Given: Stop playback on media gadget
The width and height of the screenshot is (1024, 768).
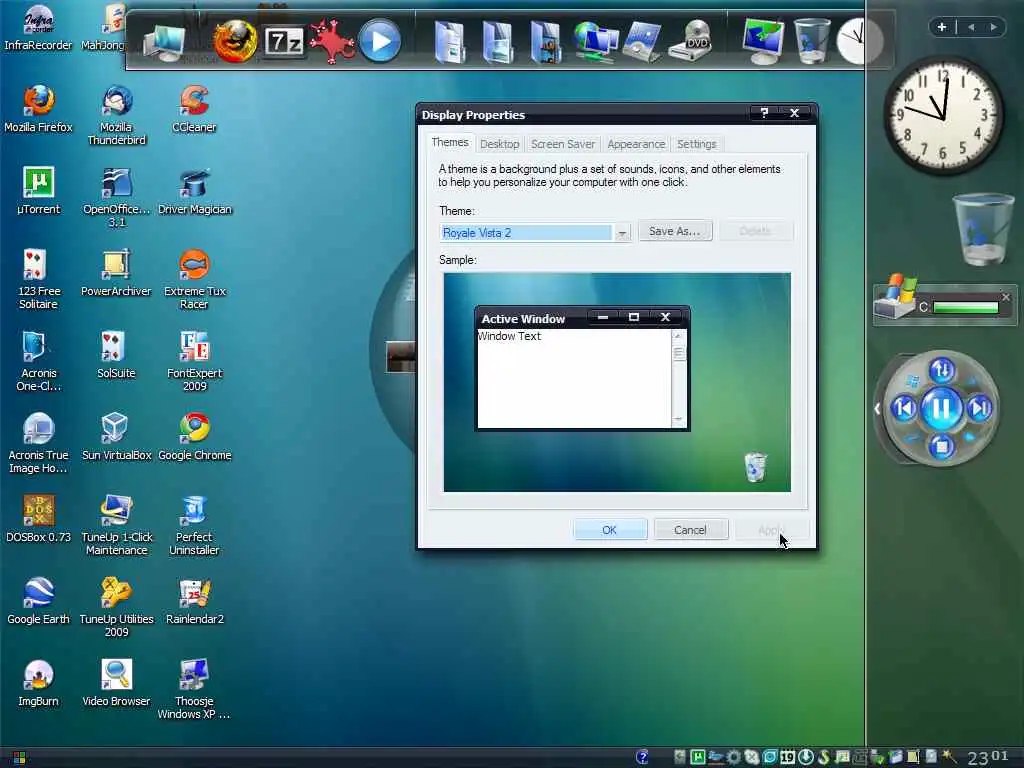Looking at the screenshot, I should (x=941, y=447).
